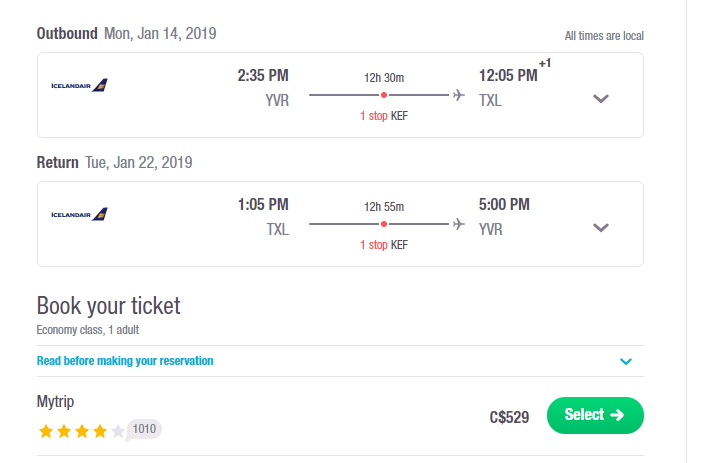Click the Mytrip star rating

click(x=81, y=431)
